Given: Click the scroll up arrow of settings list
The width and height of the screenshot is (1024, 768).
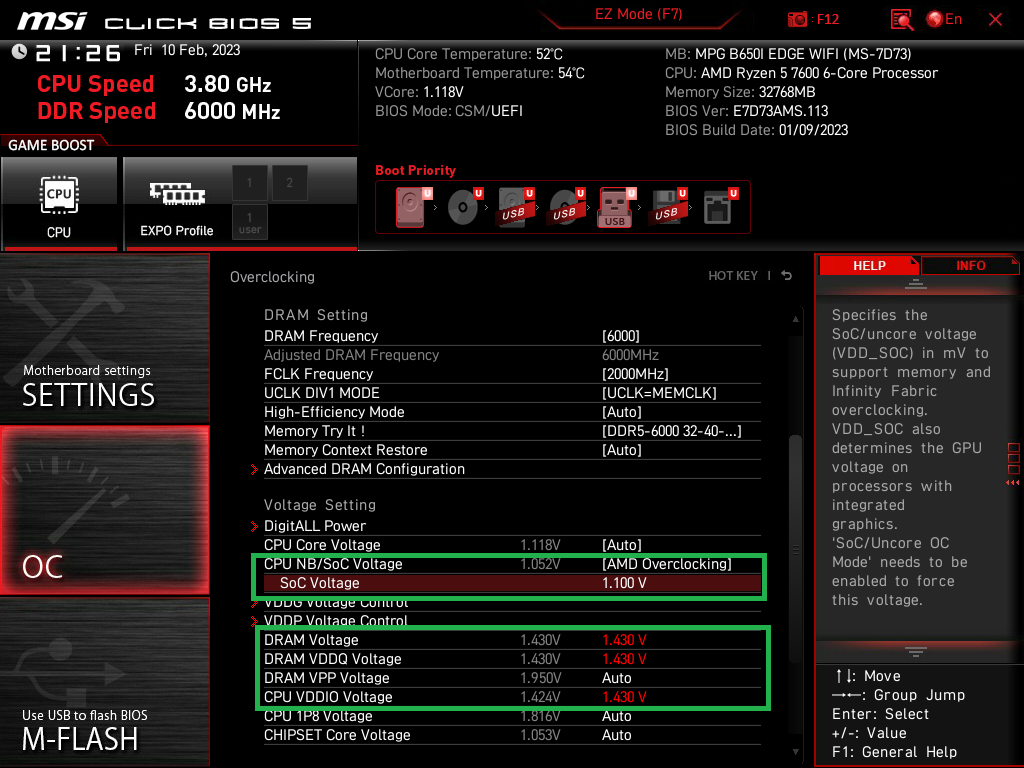Looking at the screenshot, I should tap(795, 319).
